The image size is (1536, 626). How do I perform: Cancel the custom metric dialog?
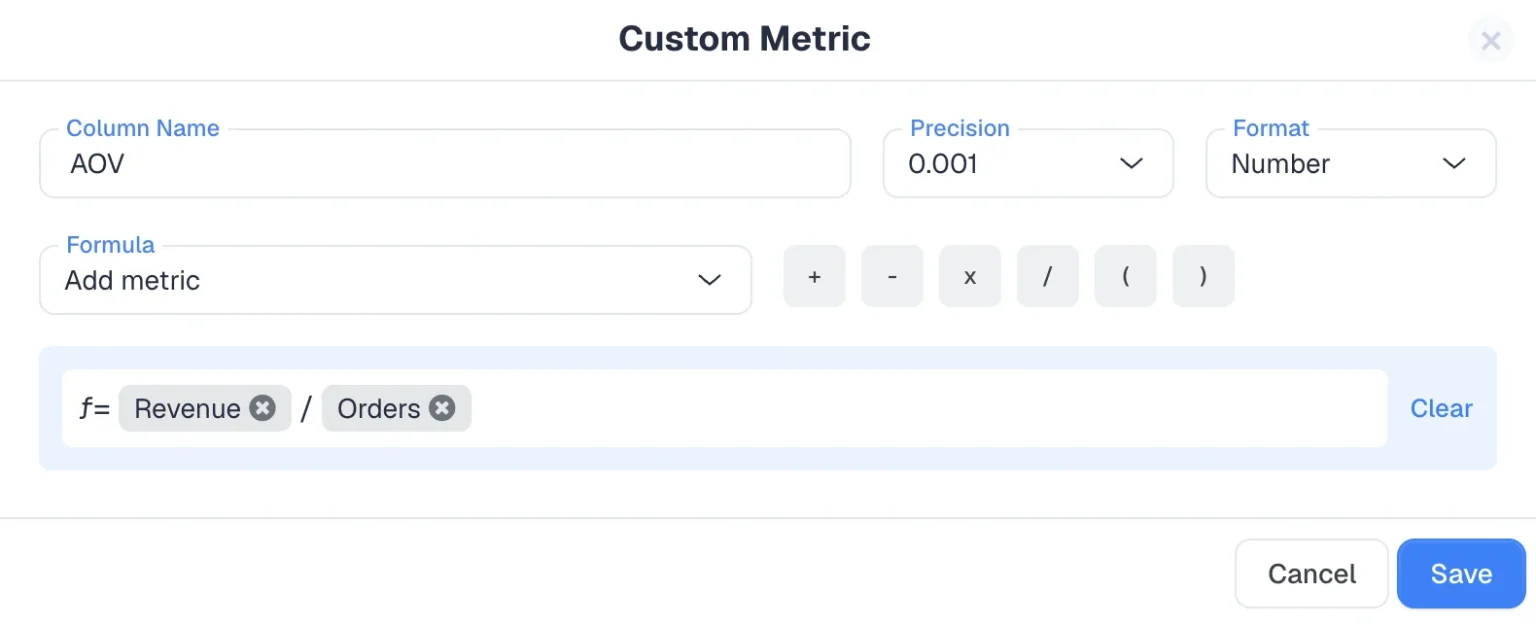point(1312,574)
